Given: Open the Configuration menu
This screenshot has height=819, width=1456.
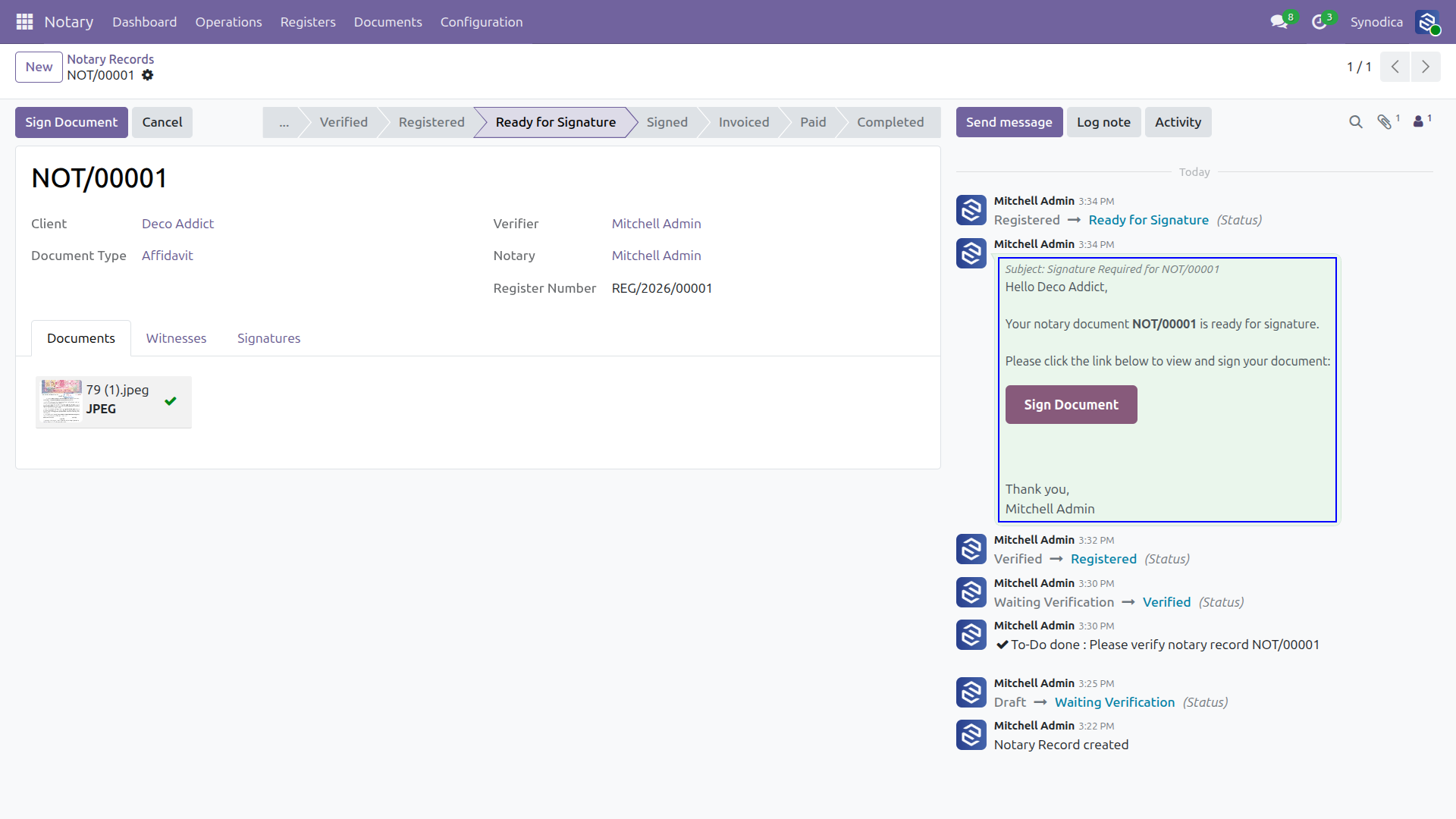Looking at the screenshot, I should (x=482, y=22).
